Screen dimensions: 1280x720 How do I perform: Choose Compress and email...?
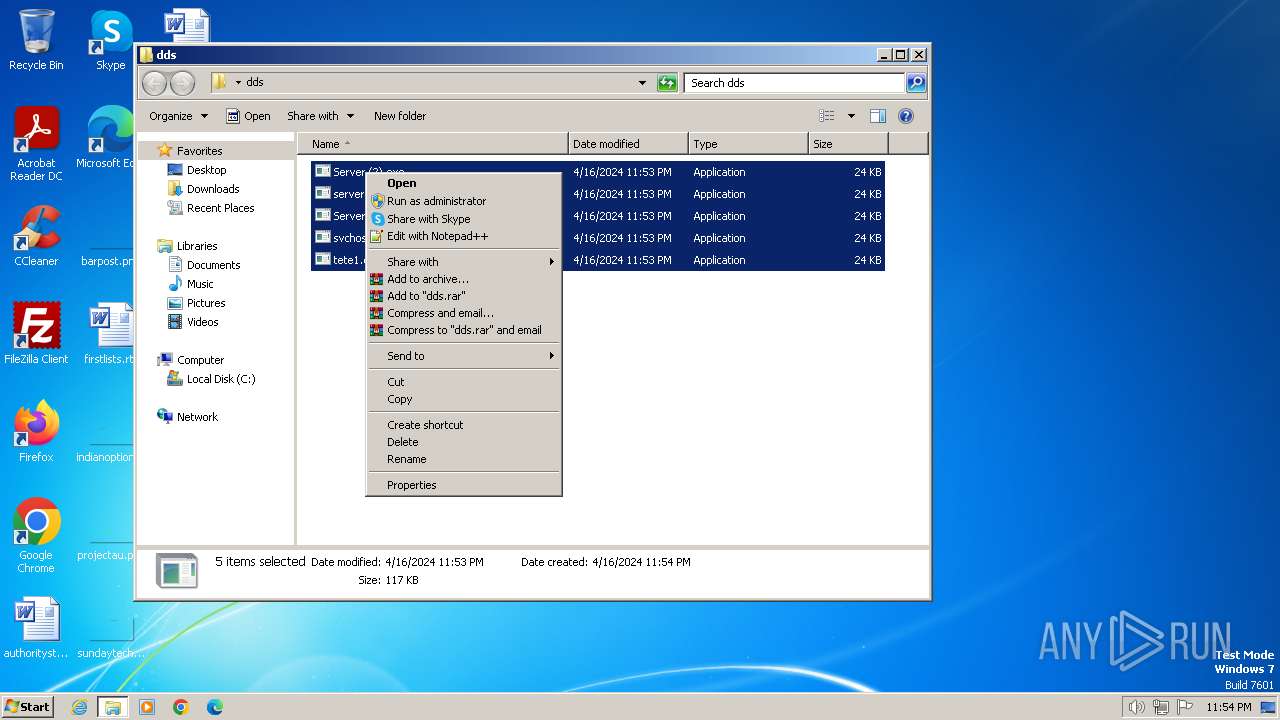[464, 313]
